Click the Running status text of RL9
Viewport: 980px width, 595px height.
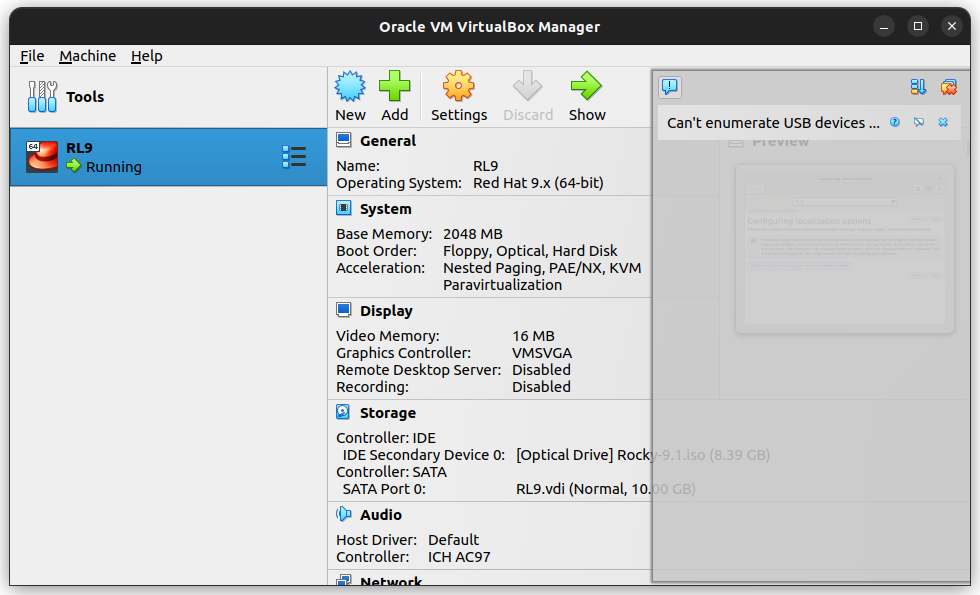(x=114, y=167)
